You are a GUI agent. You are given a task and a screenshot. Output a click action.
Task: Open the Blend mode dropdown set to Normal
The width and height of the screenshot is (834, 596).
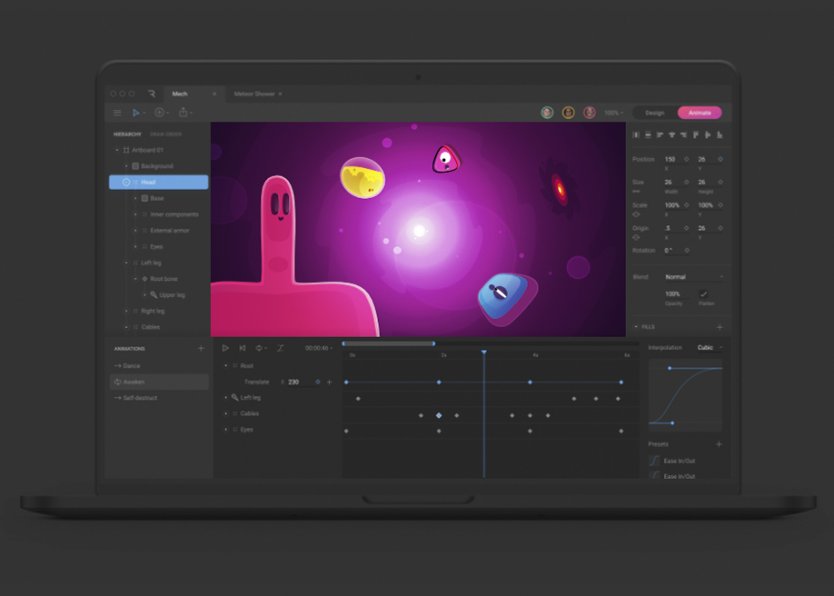[693, 277]
